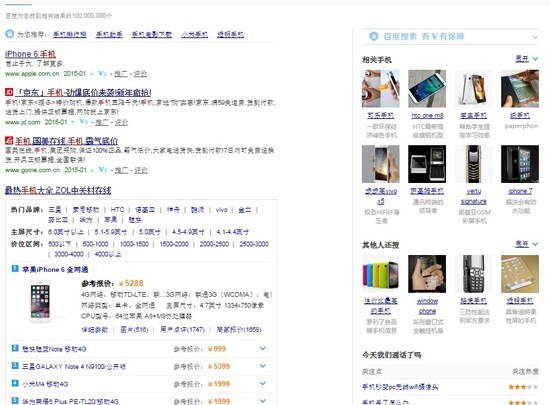
Task: Open the 苹果iPhone 6 全网通 product title
Action: pyautogui.click(x=55, y=269)
